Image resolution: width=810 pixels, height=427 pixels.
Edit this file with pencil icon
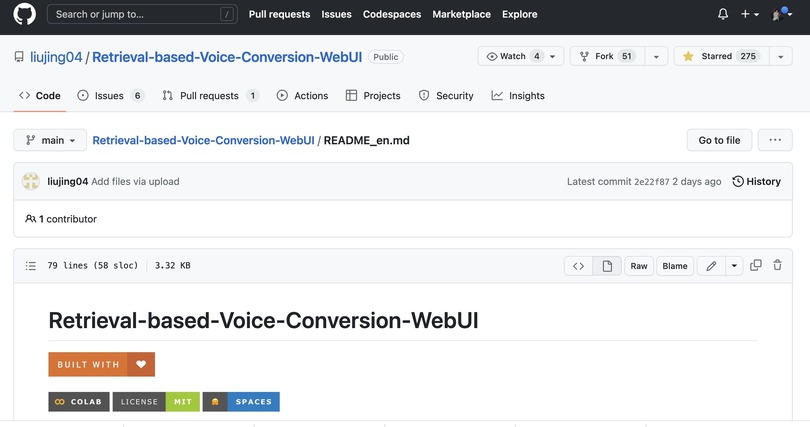(711, 266)
